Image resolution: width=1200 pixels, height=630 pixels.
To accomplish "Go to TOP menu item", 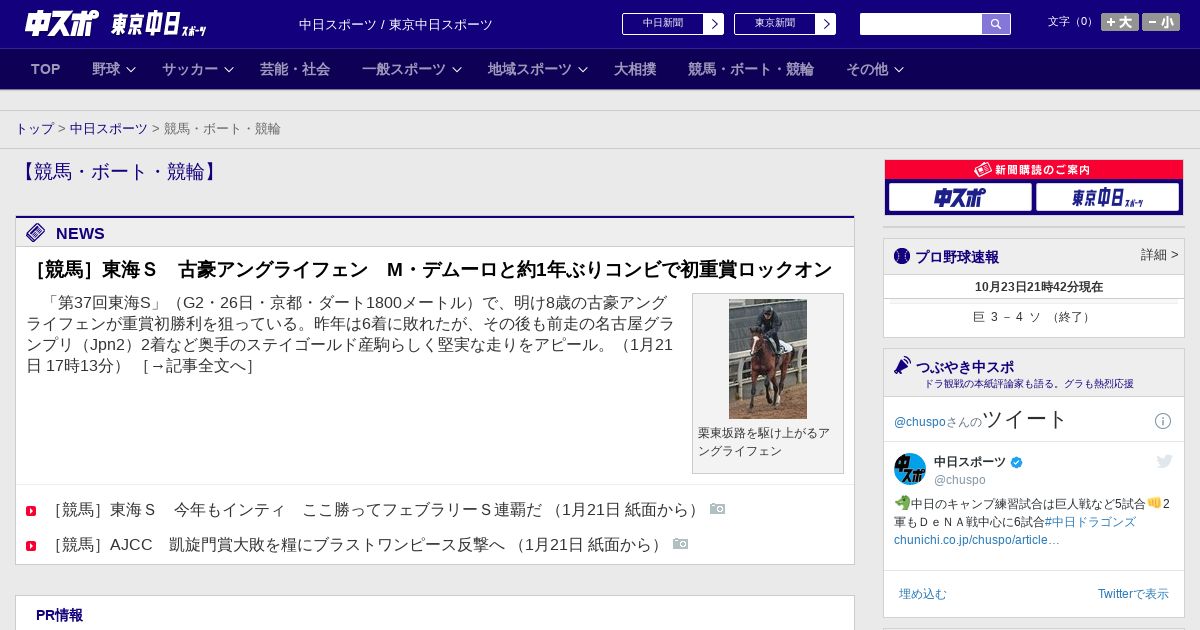I will click(x=46, y=69).
